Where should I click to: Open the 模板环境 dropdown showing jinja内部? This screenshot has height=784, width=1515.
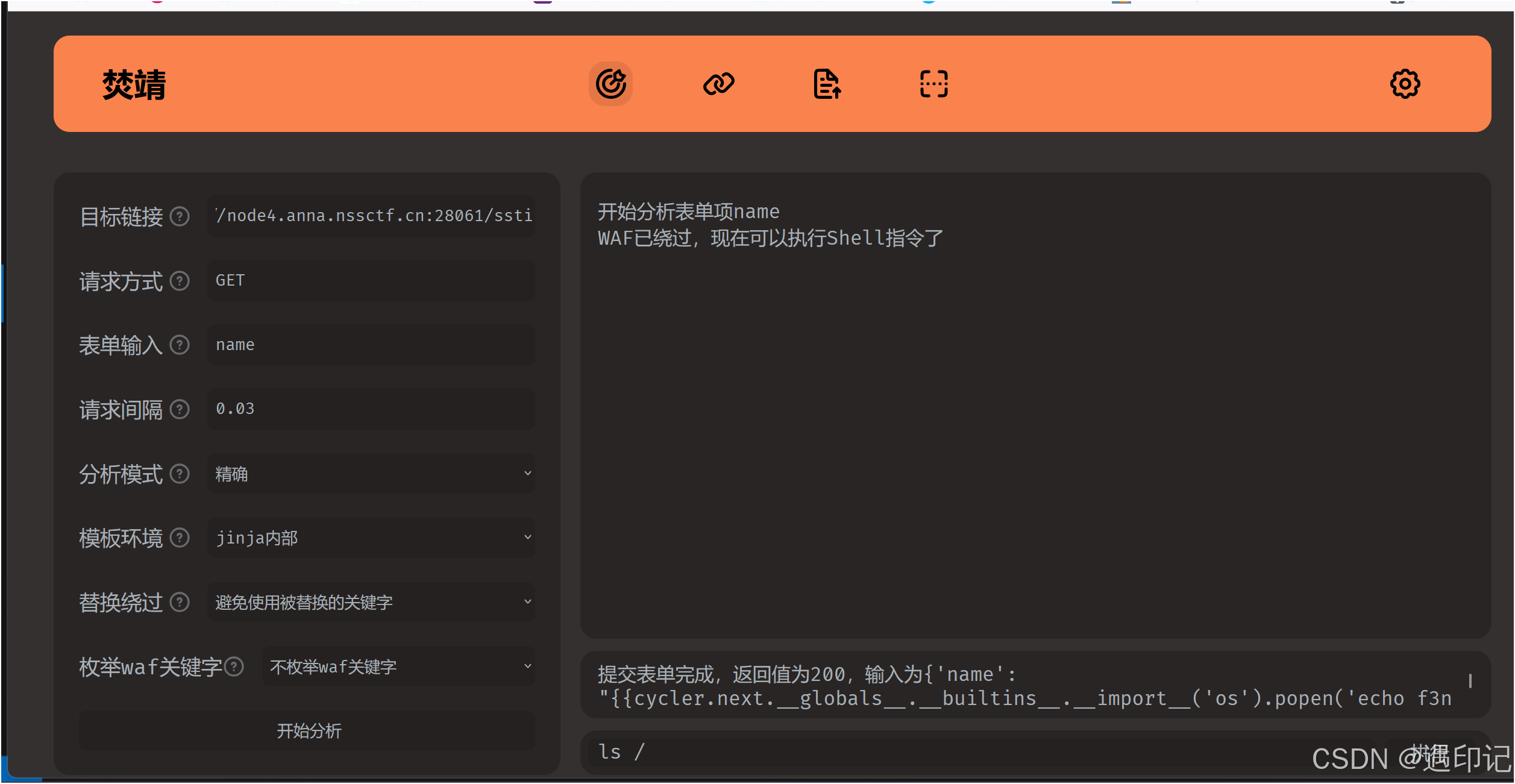point(370,537)
